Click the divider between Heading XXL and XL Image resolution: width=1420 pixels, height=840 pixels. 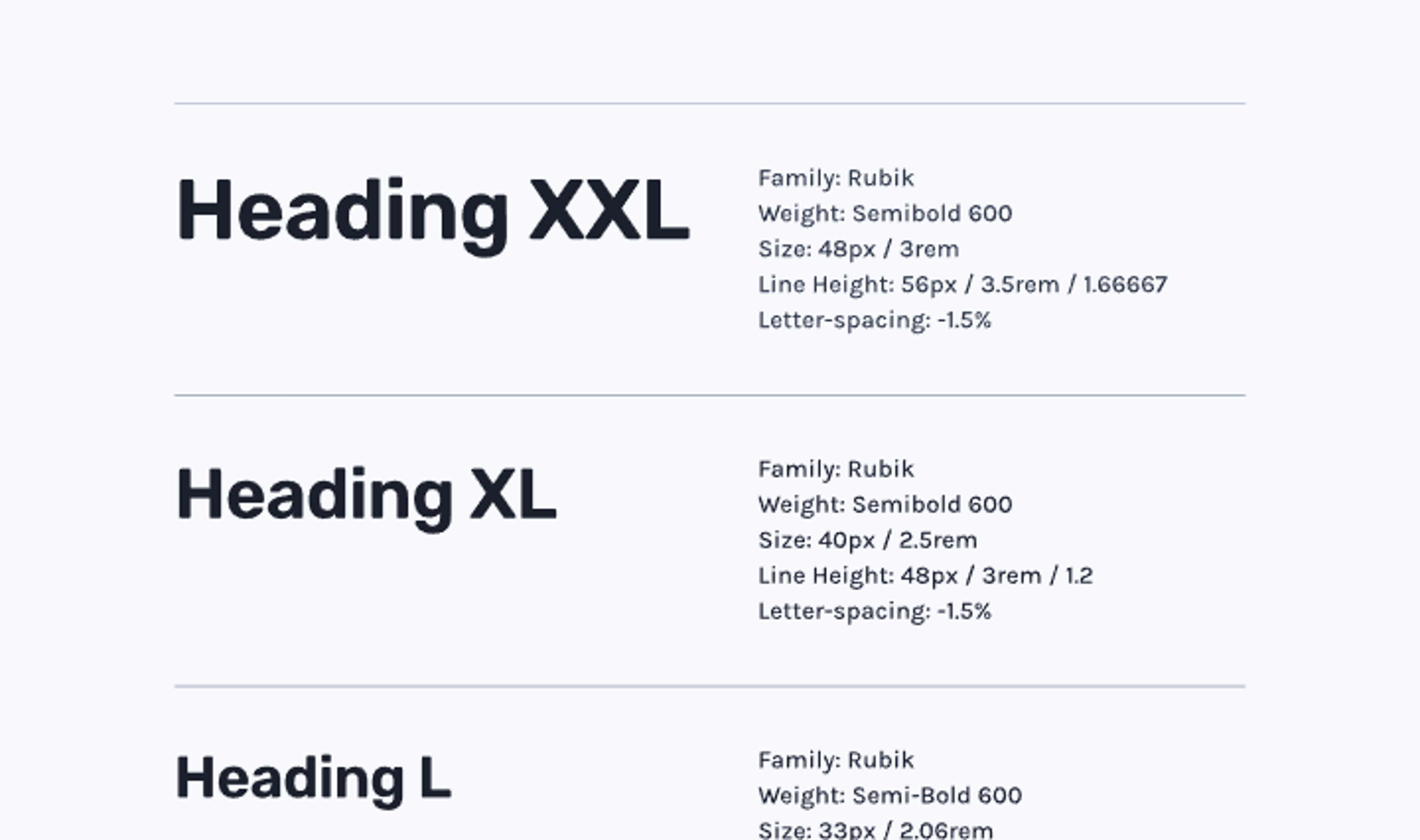710,395
